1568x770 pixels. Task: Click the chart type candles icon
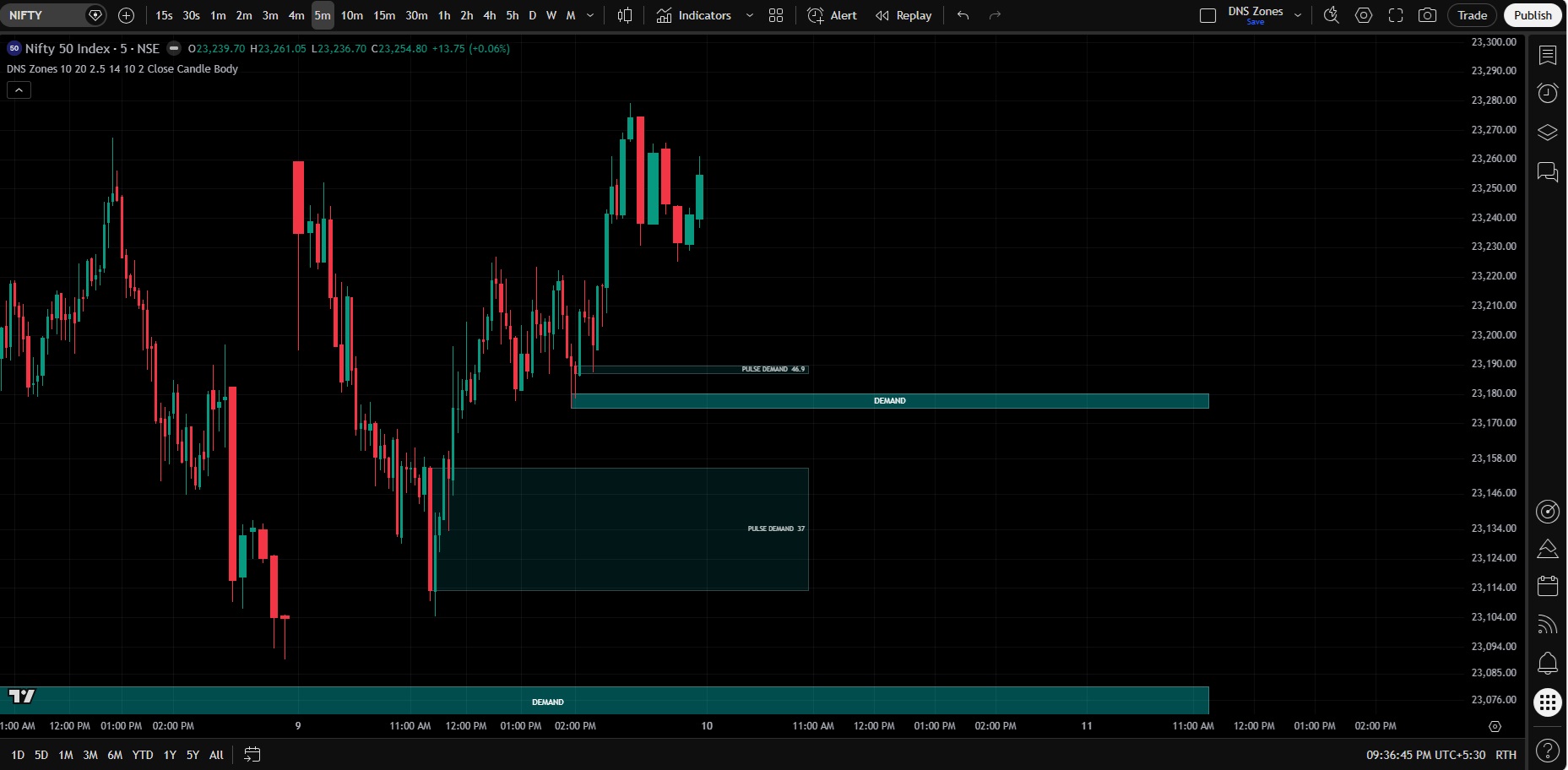coord(625,15)
